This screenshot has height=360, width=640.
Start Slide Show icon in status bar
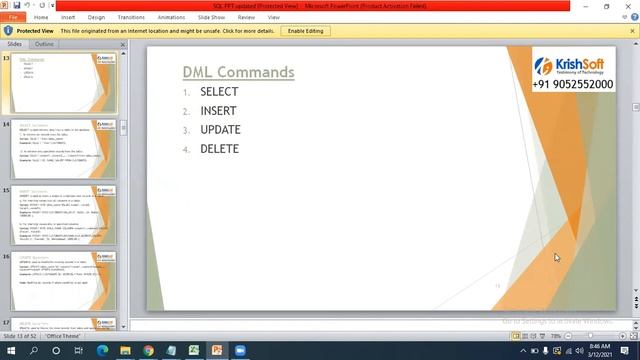[x=542, y=336]
